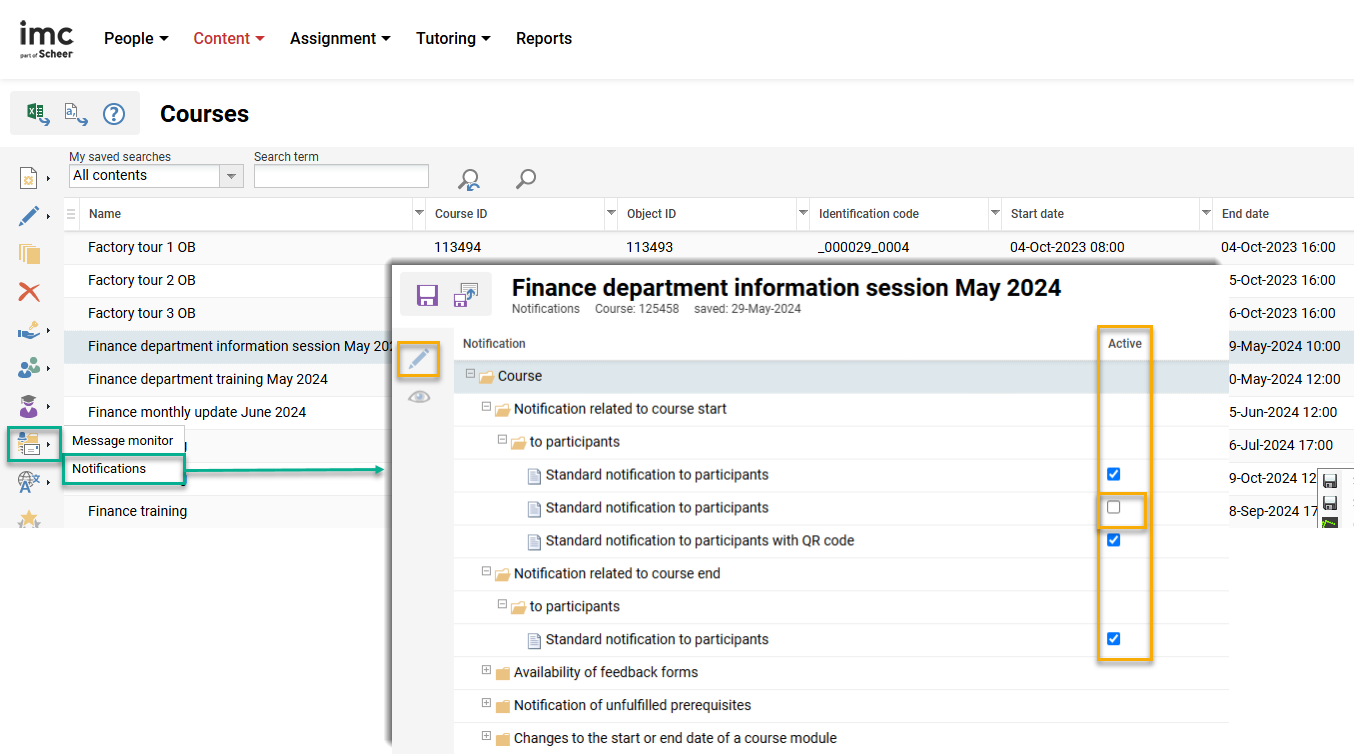Click the save and publish icon
Screen dimensions: 1354x754
click(466, 295)
